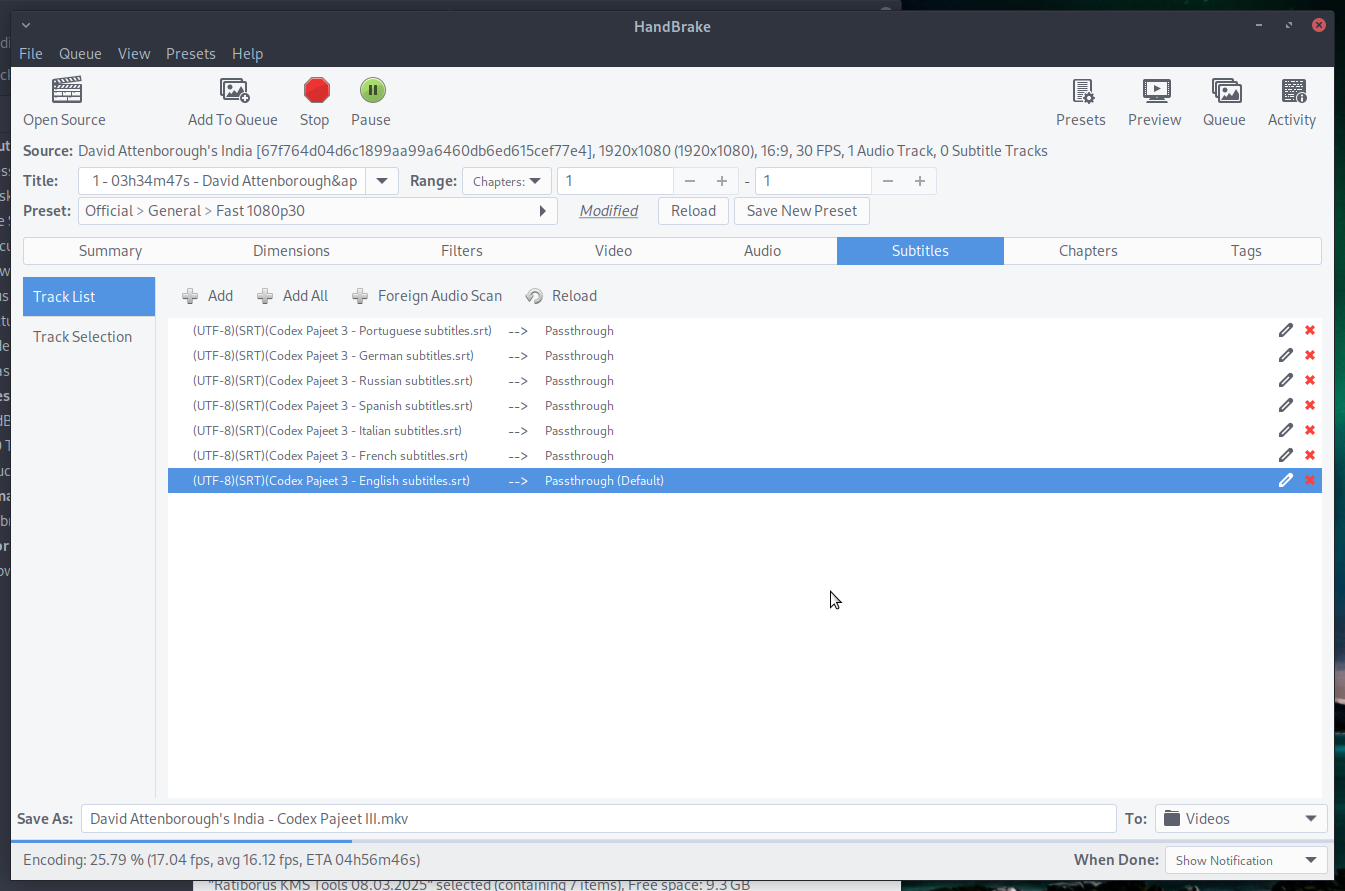Click the start chapter number field
Image resolution: width=1345 pixels, height=891 pixels.
[x=616, y=181]
